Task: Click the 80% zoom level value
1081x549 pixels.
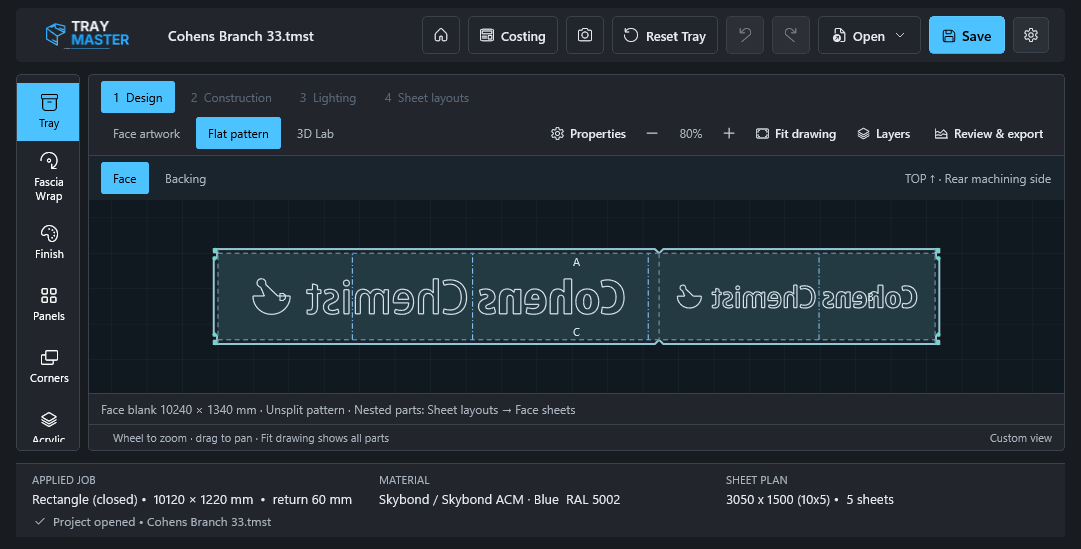Action: pos(691,134)
